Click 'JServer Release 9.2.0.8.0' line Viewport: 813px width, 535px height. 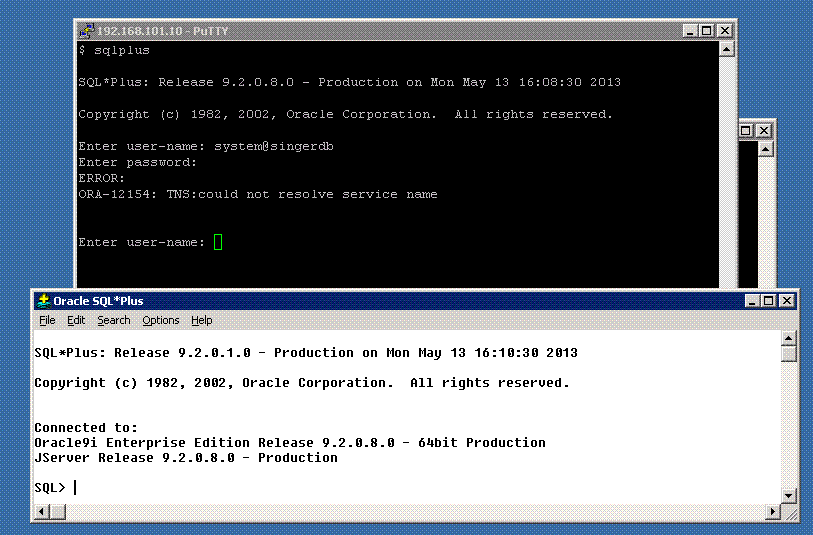point(186,458)
